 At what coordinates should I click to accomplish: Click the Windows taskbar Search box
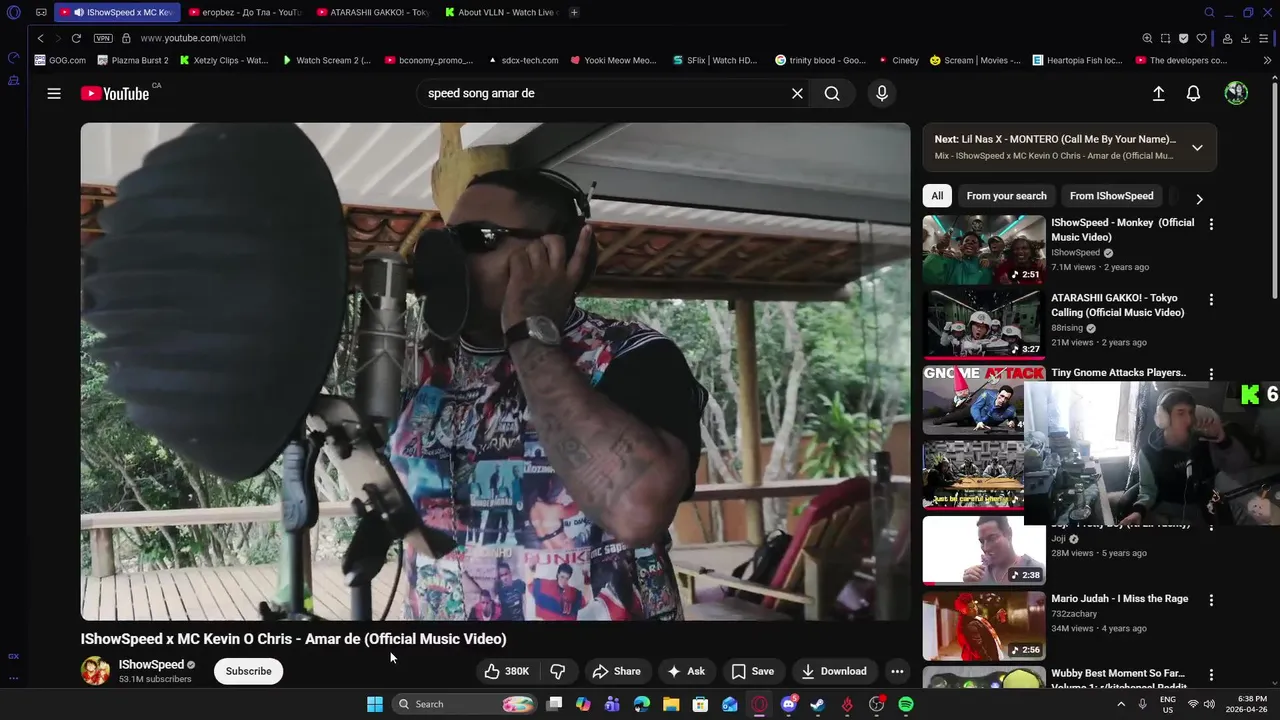point(466,704)
